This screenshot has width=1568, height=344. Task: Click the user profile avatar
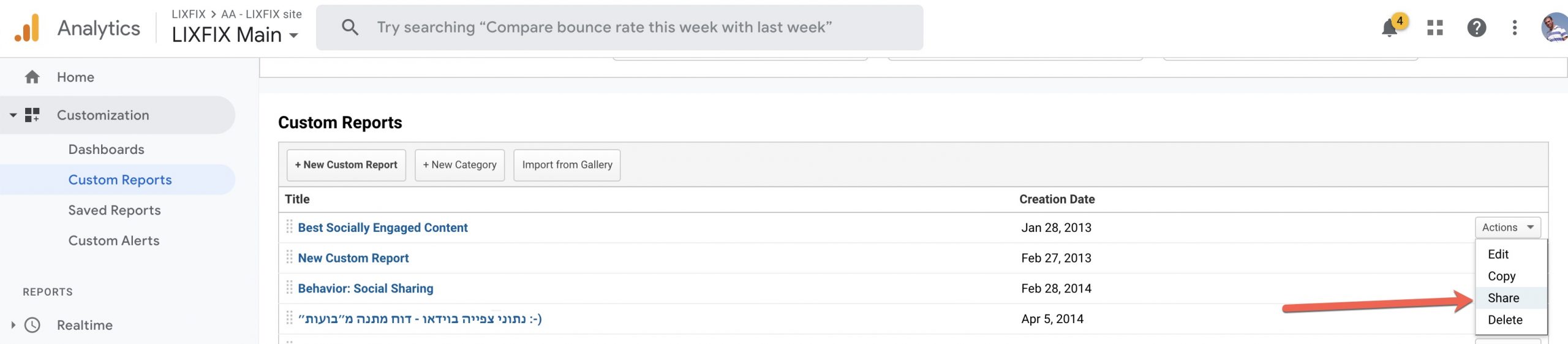[x=1554, y=28]
